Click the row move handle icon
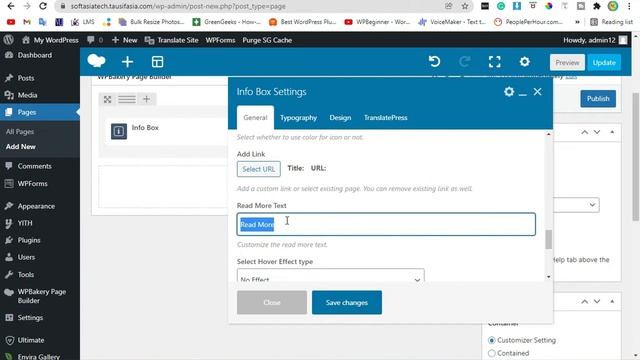 click(x=107, y=99)
